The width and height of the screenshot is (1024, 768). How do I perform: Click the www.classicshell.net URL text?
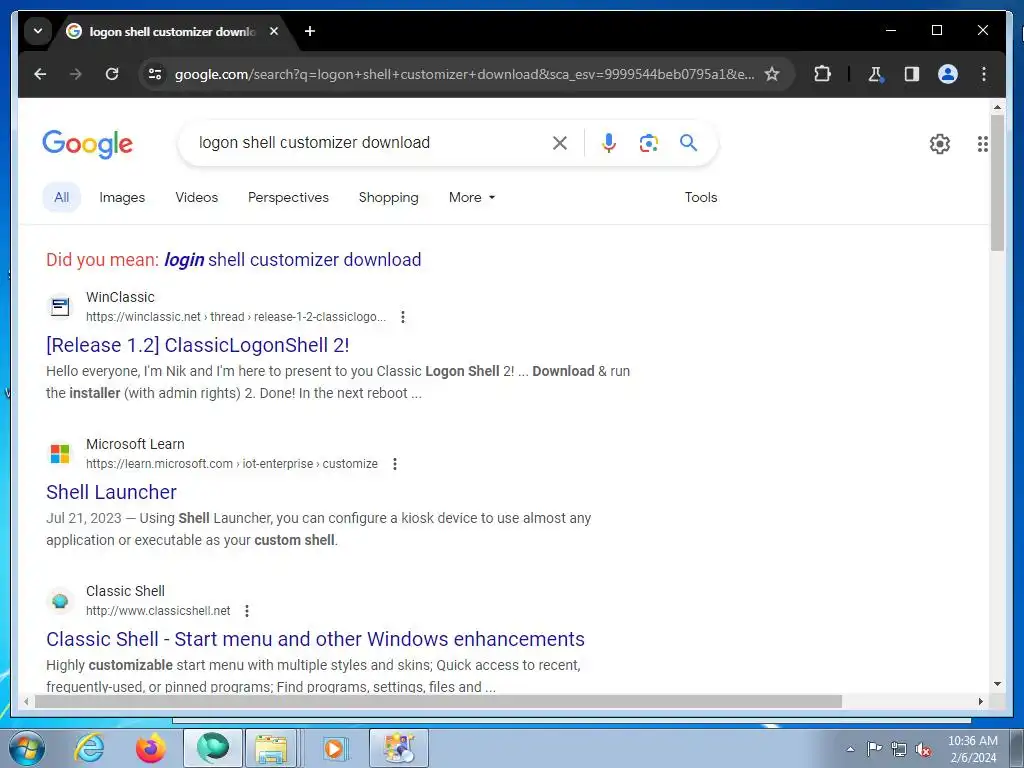(x=158, y=611)
